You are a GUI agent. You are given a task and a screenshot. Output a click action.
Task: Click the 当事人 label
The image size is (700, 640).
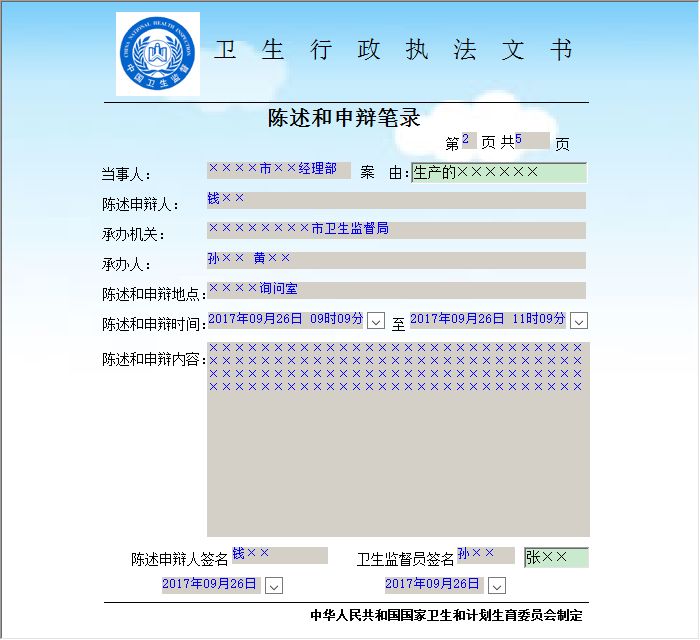click(126, 174)
